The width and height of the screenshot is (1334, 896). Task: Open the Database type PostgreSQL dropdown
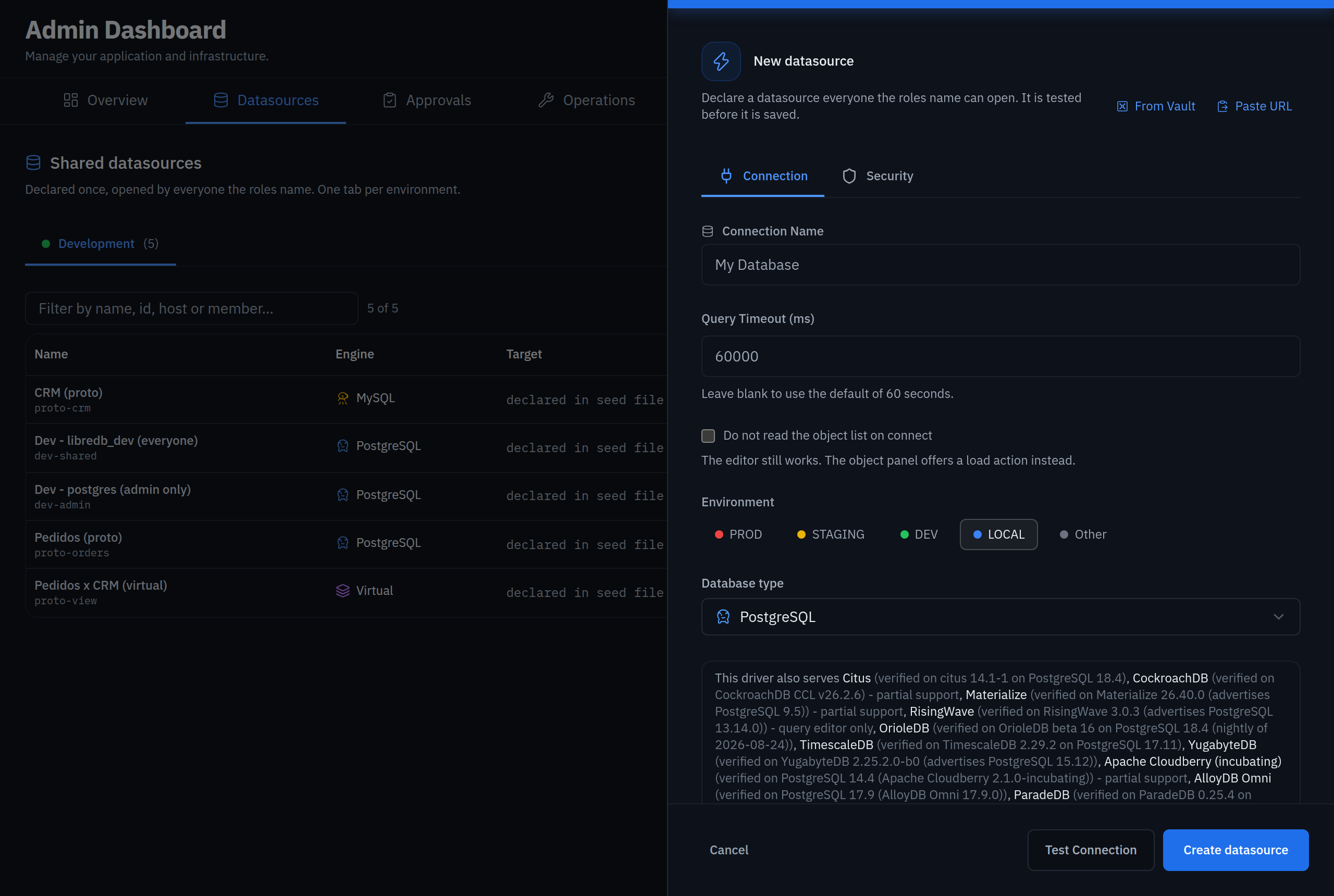pos(1000,617)
